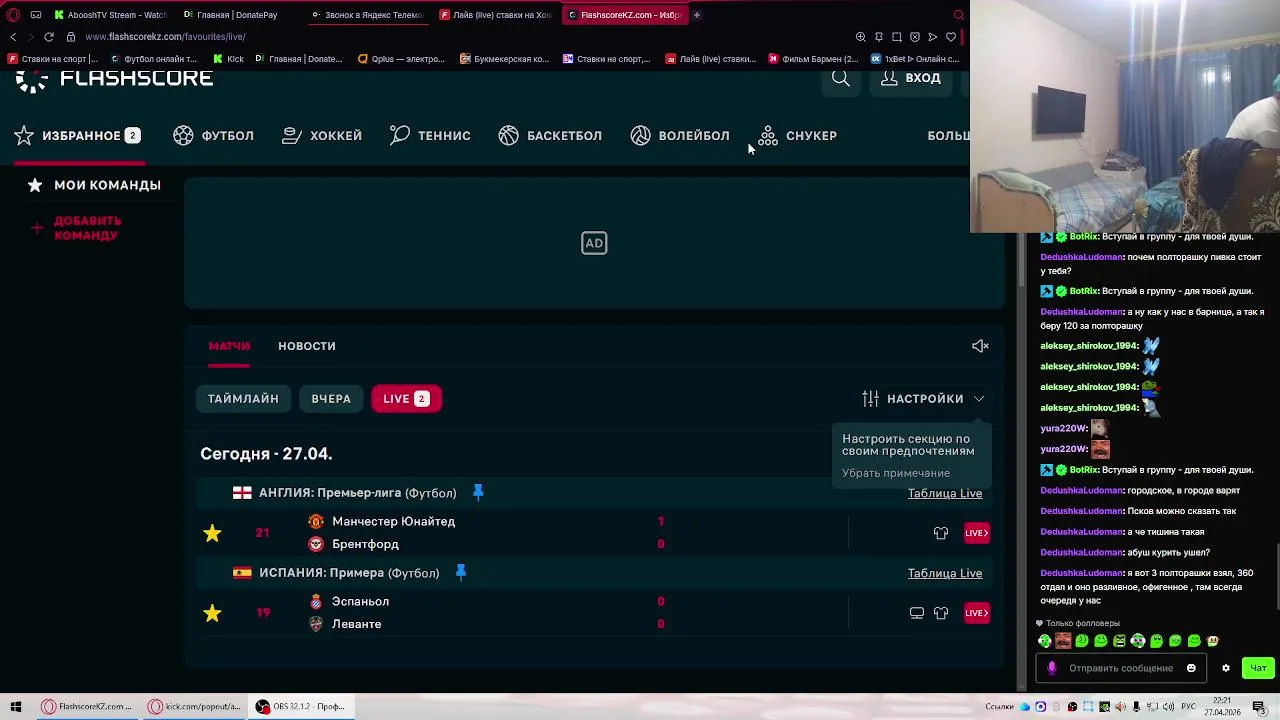Expand the НАСТРОЙКИ settings dropdown
Viewport: 1280px width, 720px height.
tap(923, 399)
